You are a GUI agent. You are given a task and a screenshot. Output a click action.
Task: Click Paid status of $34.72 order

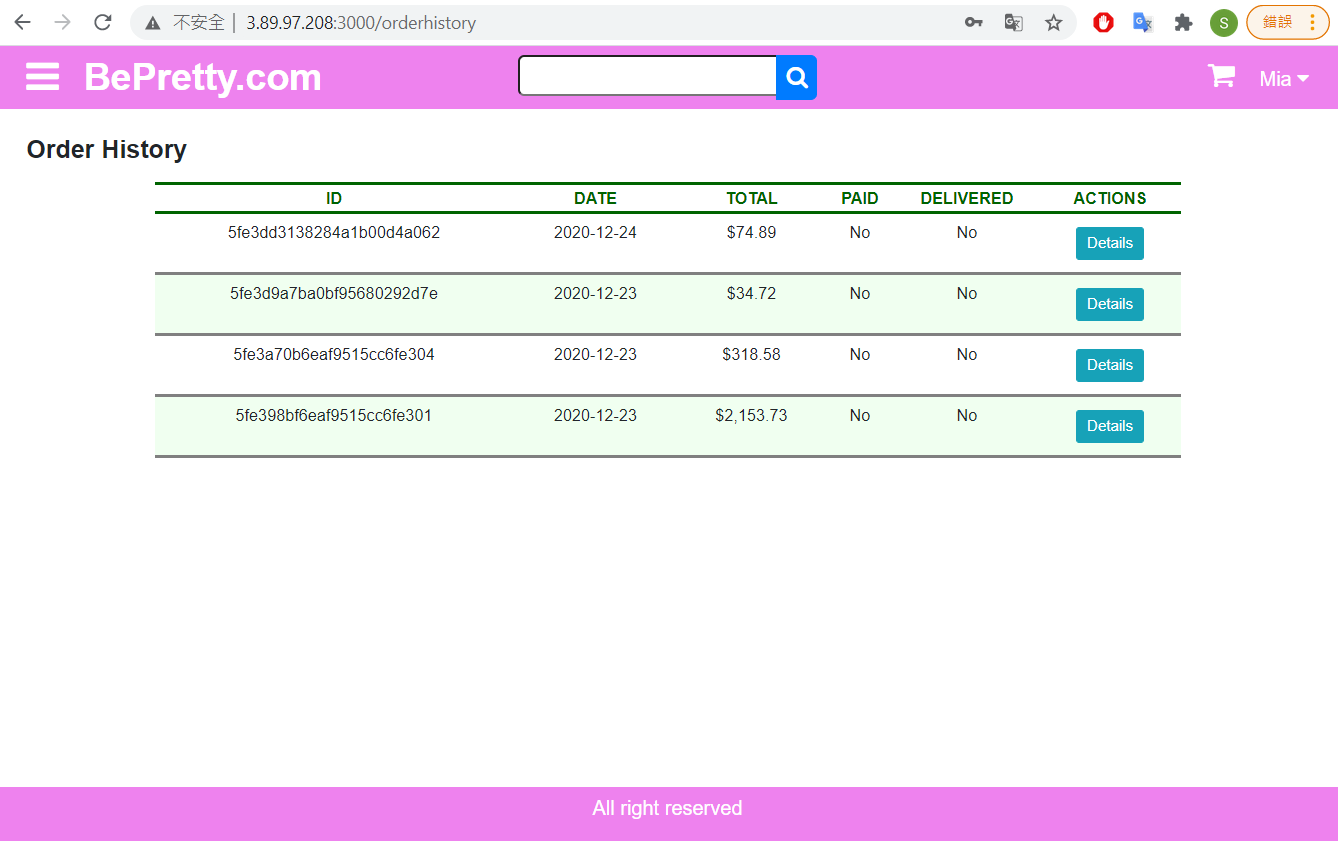click(x=859, y=293)
